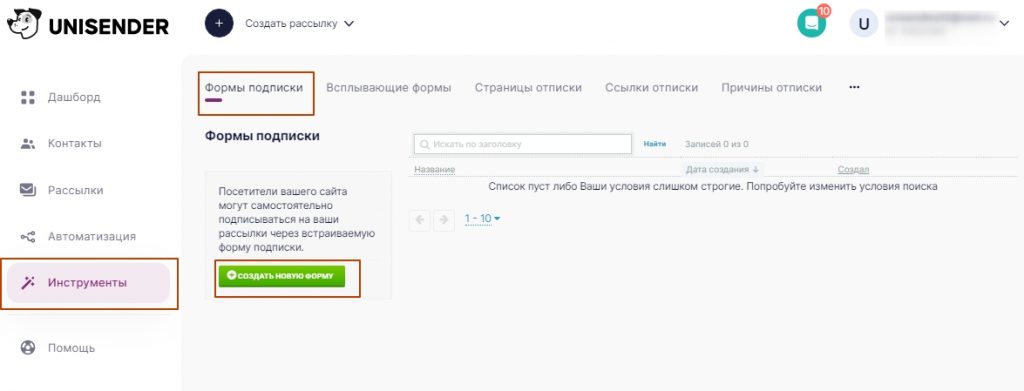Click the Dashboard grid icon

click(x=27, y=97)
